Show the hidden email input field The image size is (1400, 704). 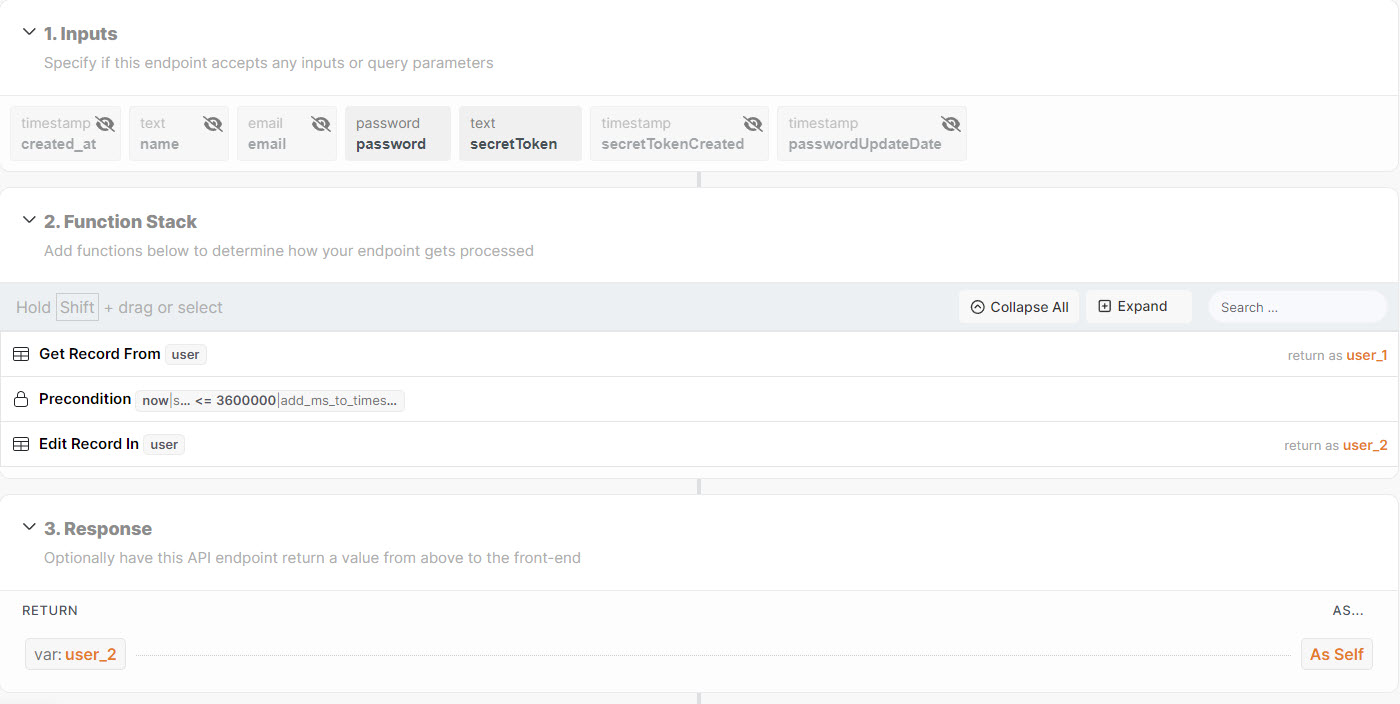click(321, 124)
